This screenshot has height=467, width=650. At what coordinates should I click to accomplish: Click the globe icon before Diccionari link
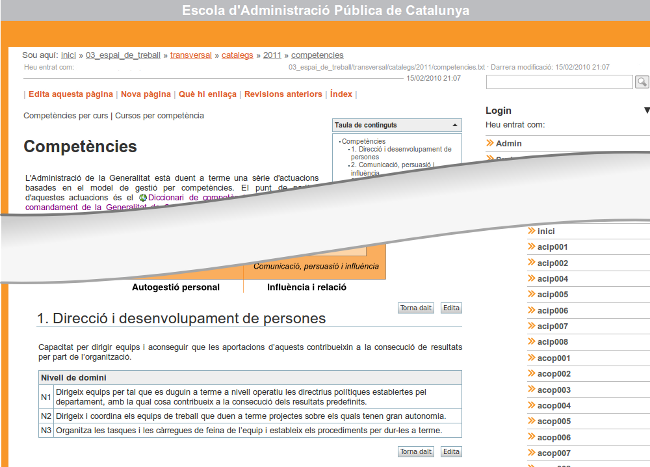[144, 198]
